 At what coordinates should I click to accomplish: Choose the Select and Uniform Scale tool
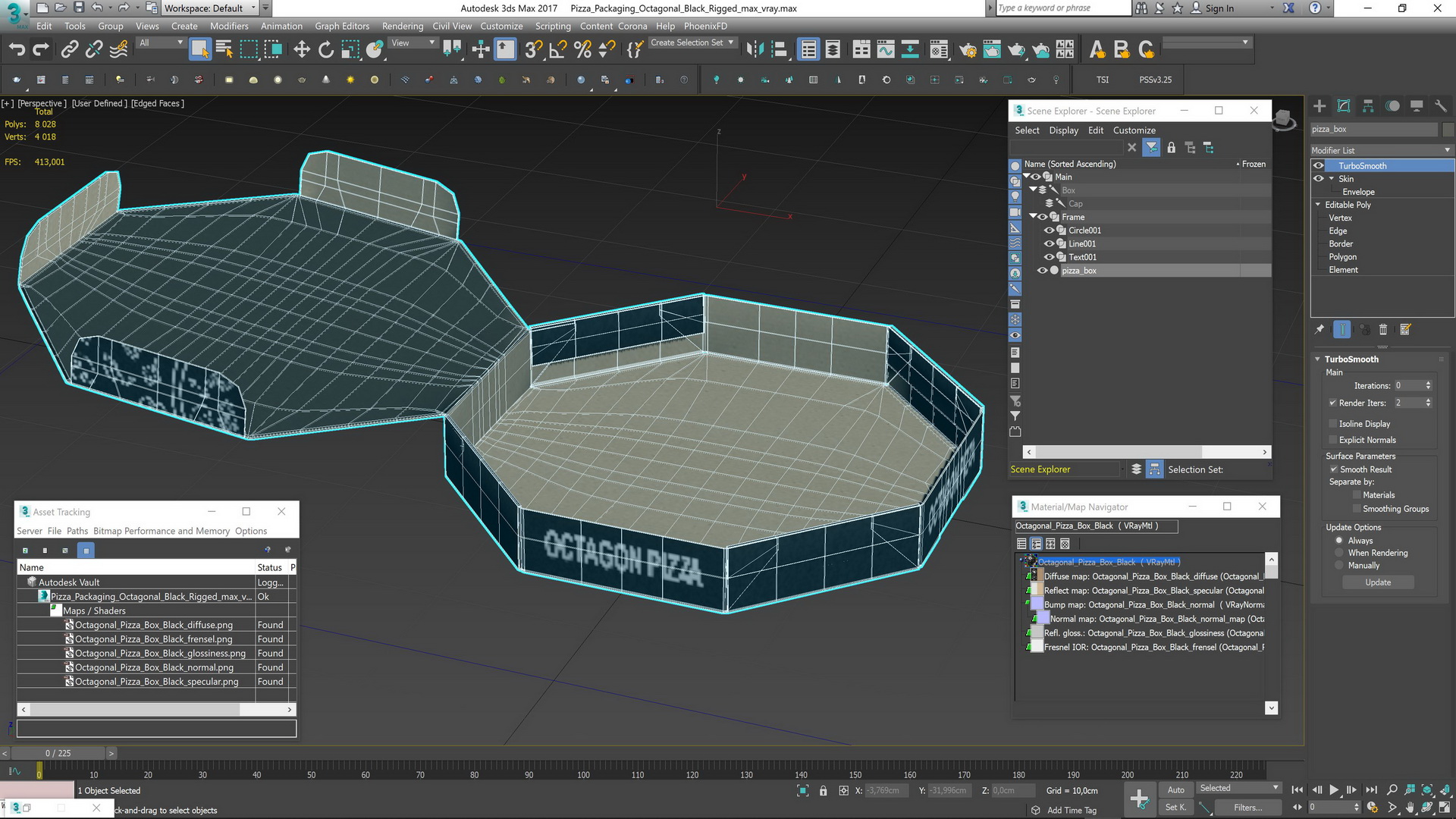(x=350, y=50)
